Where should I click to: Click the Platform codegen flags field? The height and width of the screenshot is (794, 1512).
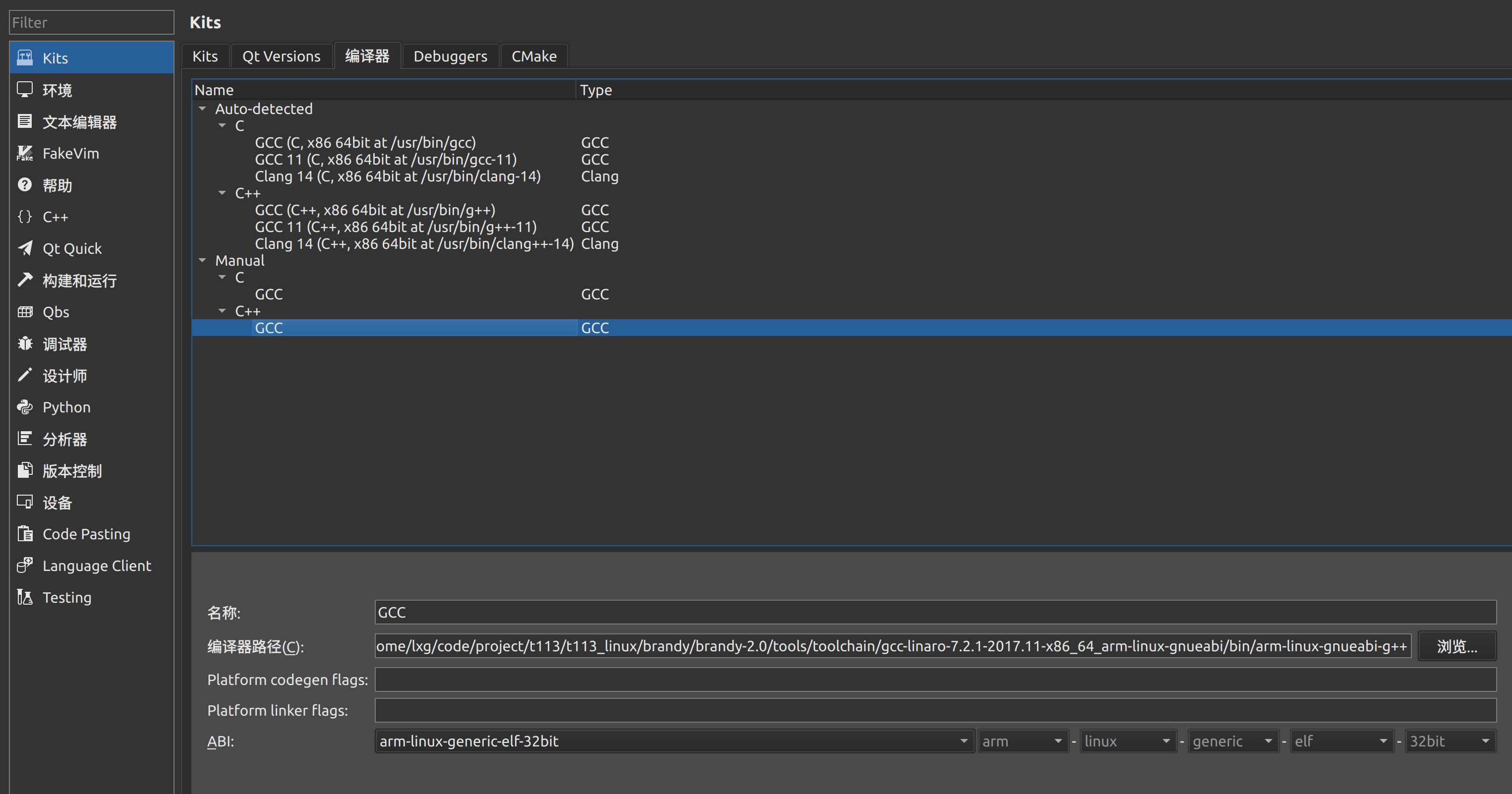[x=935, y=680]
